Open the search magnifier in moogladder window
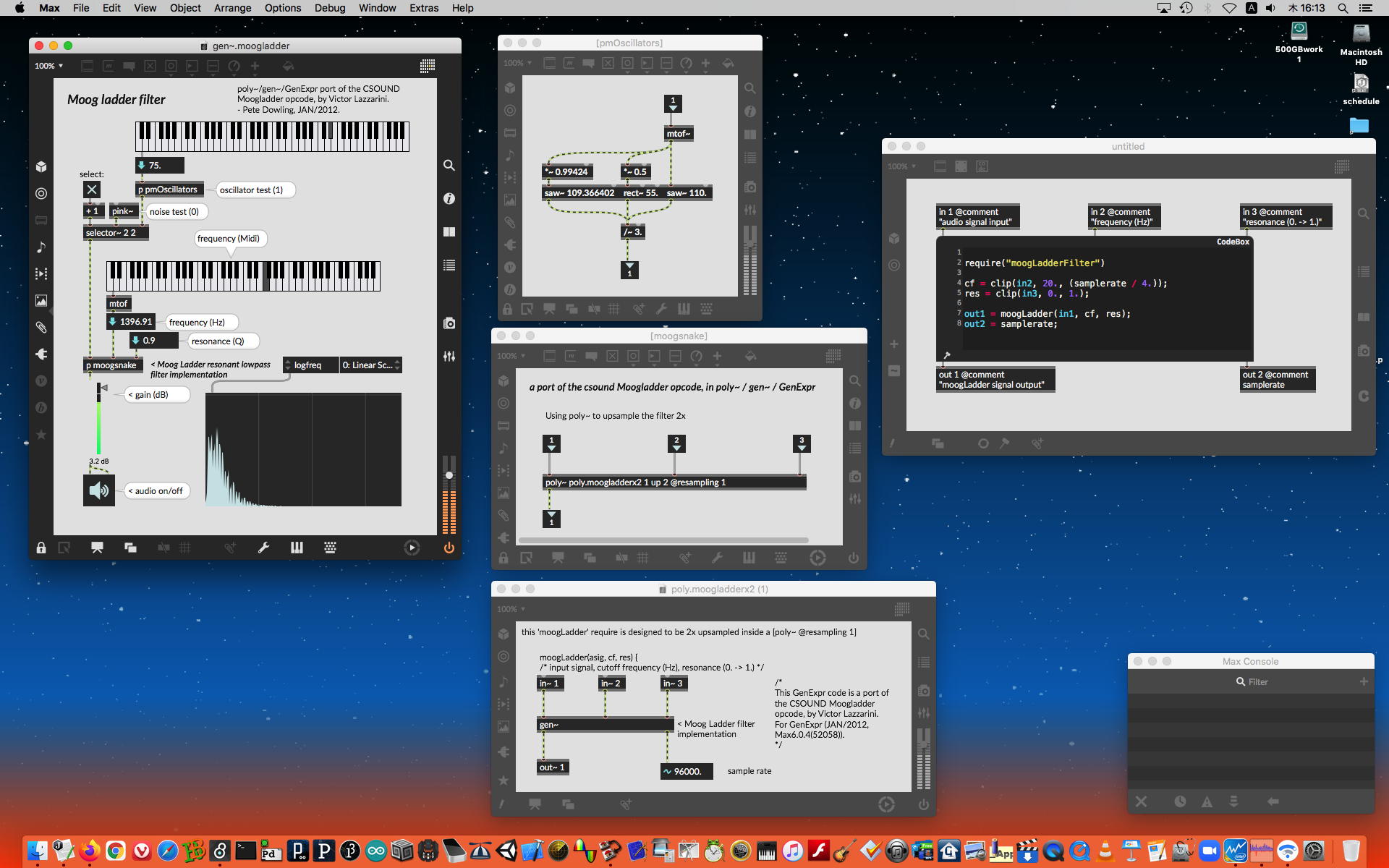 click(449, 166)
